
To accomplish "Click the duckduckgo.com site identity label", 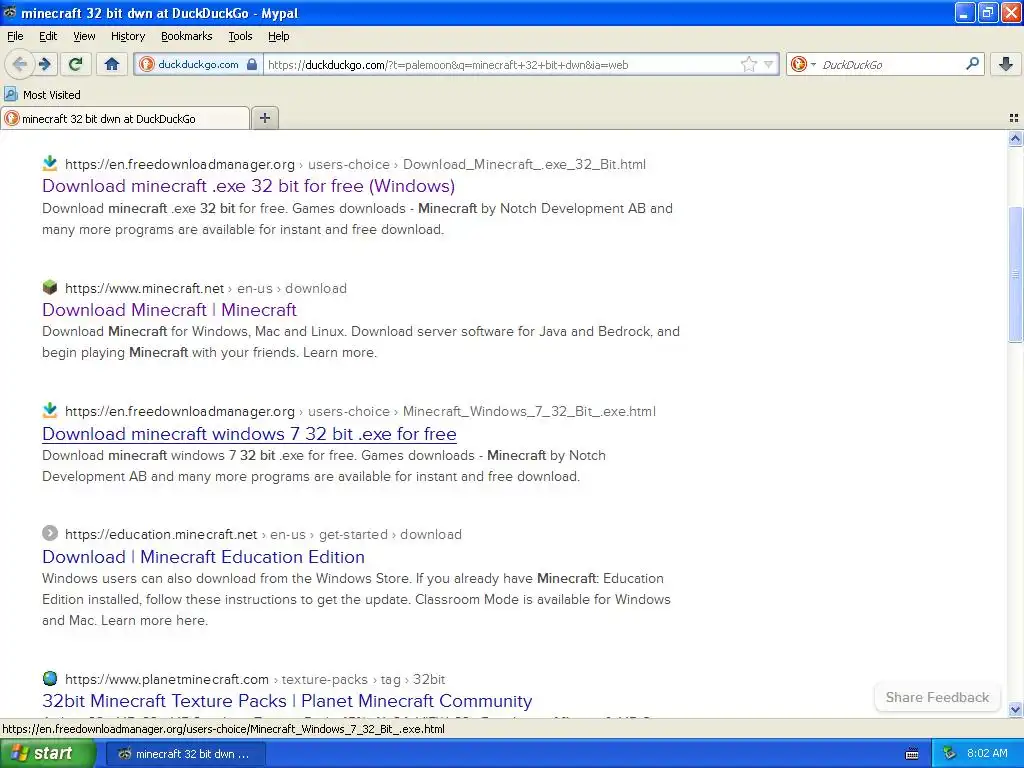I will point(198,64).
